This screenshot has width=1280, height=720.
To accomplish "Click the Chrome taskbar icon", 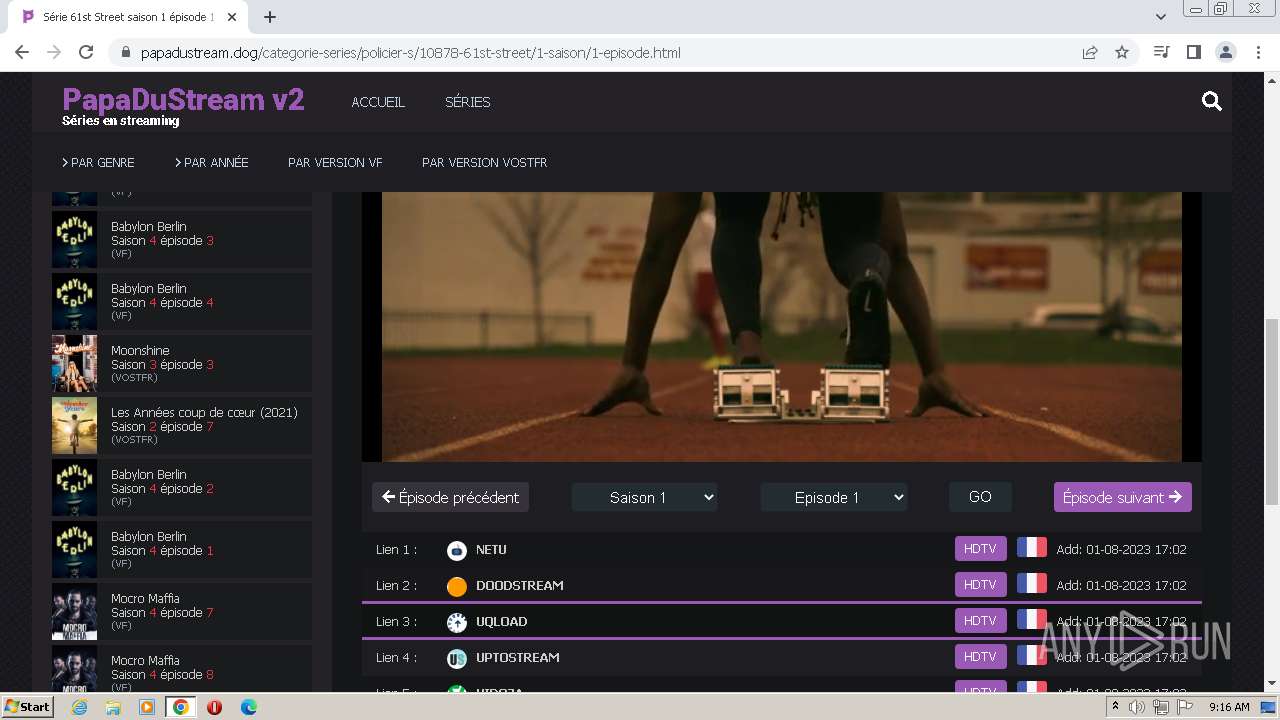I will point(181,707).
